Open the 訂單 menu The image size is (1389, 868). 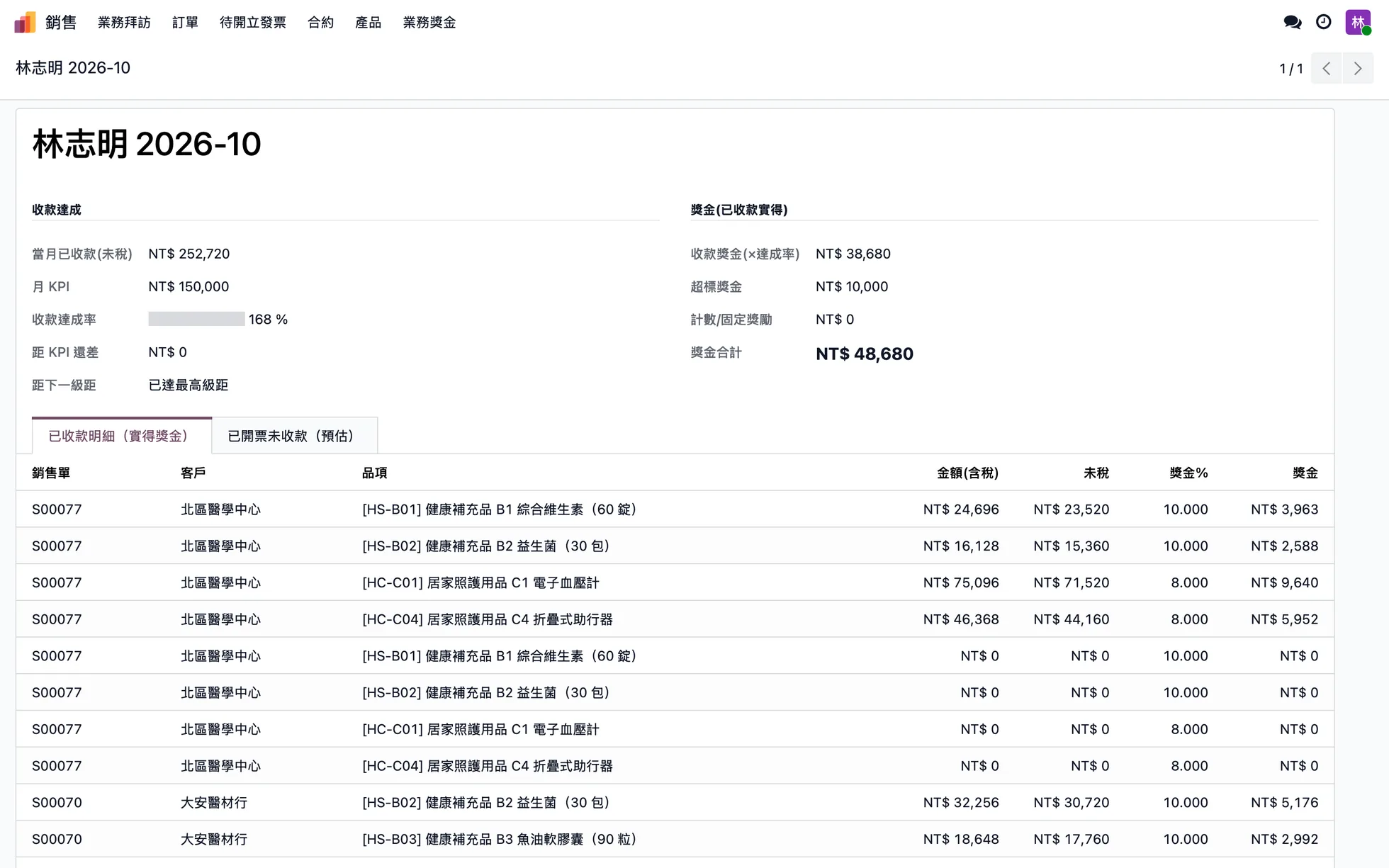pos(185,23)
